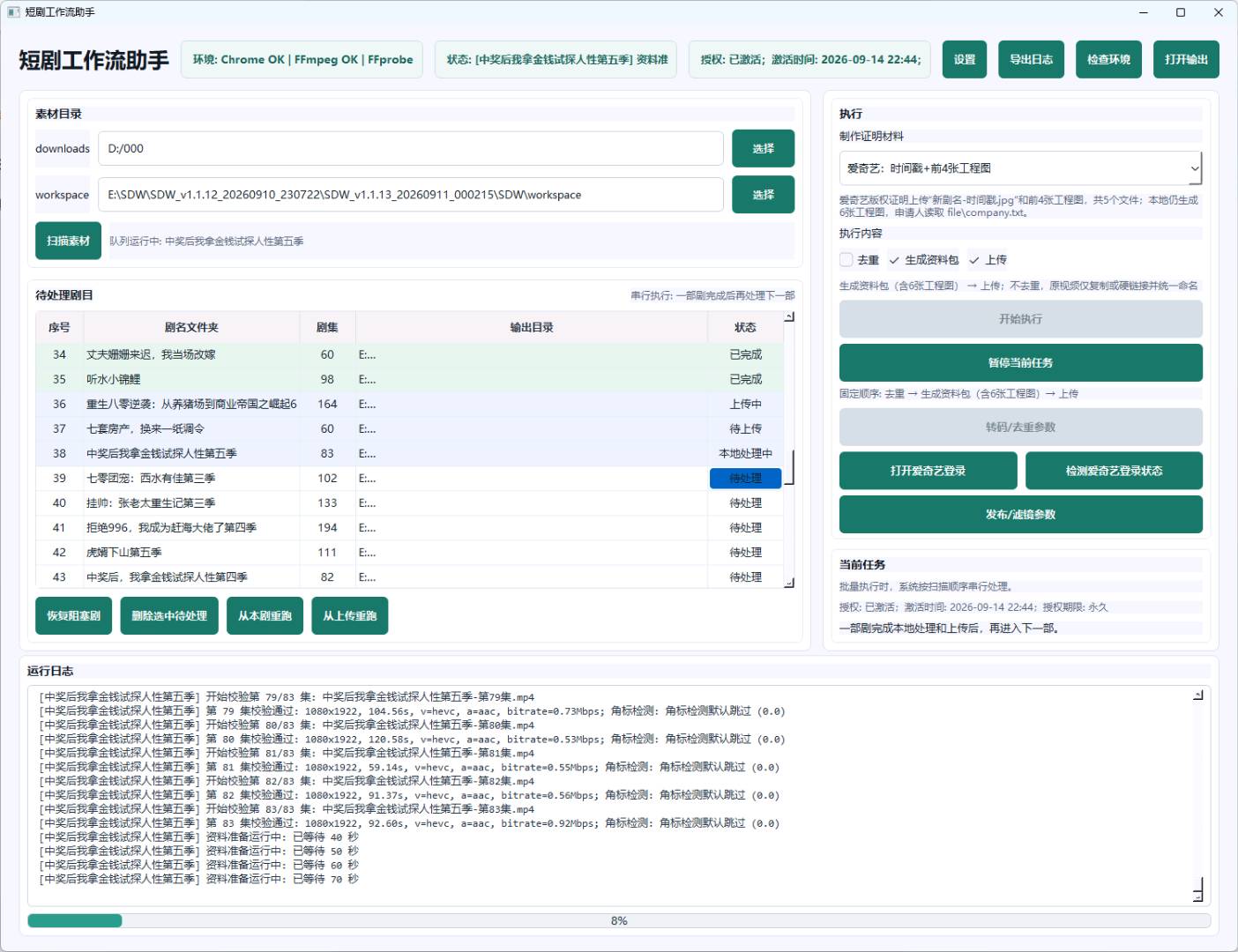Run 检查环境 environment check
Image resolution: width=1238 pixels, height=952 pixels.
point(1109,59)
